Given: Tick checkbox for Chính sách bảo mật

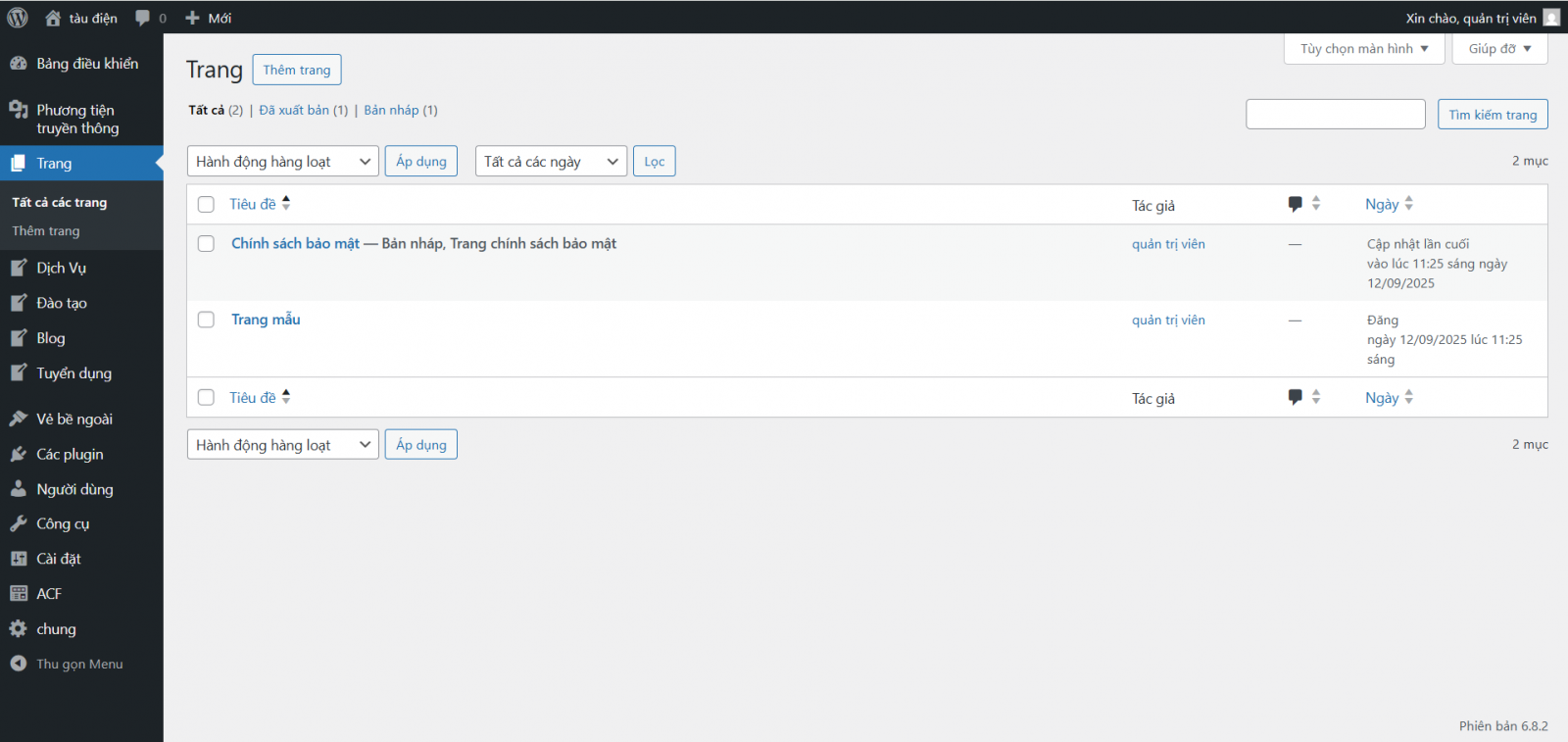Looking at the screenshot, I should click(x=206, y=244).
